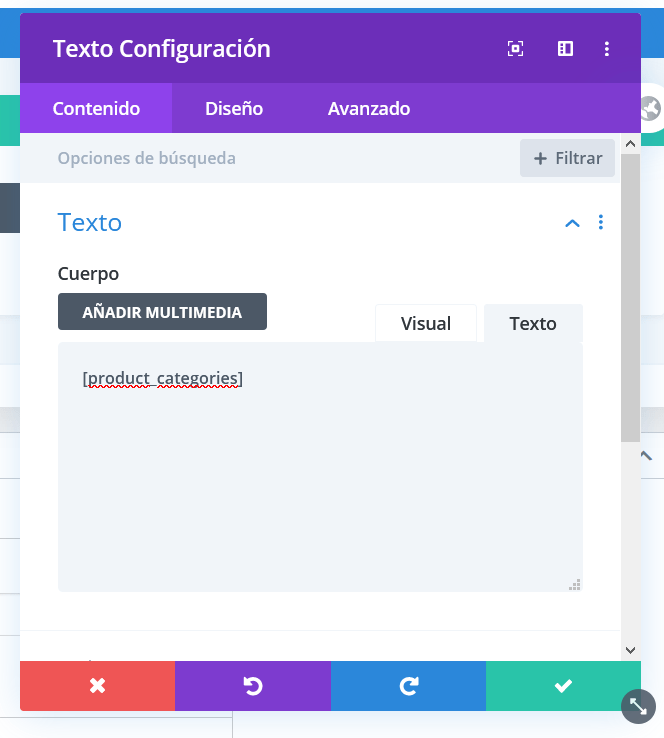Select the Contenido tab
Image resolution: width=664 pixels, height=738 pixels.
coord(96,109)
